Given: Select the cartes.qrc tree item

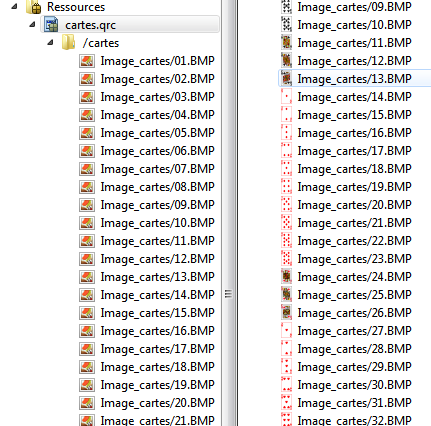Looking at the screenshot, I should (130, 25).
